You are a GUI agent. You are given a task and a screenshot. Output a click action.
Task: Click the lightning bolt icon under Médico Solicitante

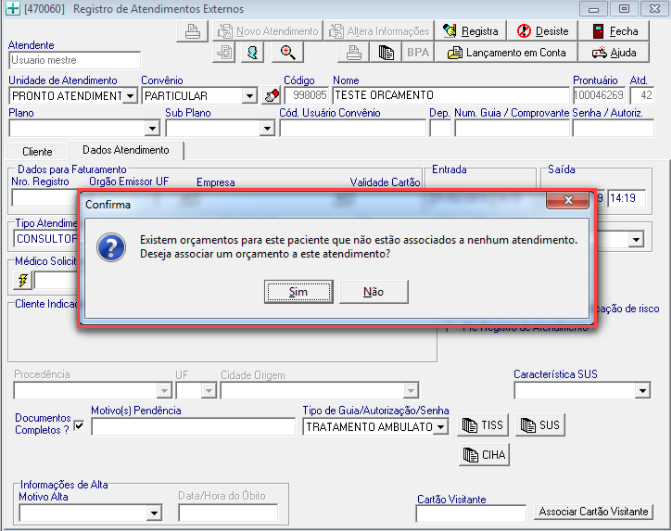pyautogui.click(x=22, y=281)
